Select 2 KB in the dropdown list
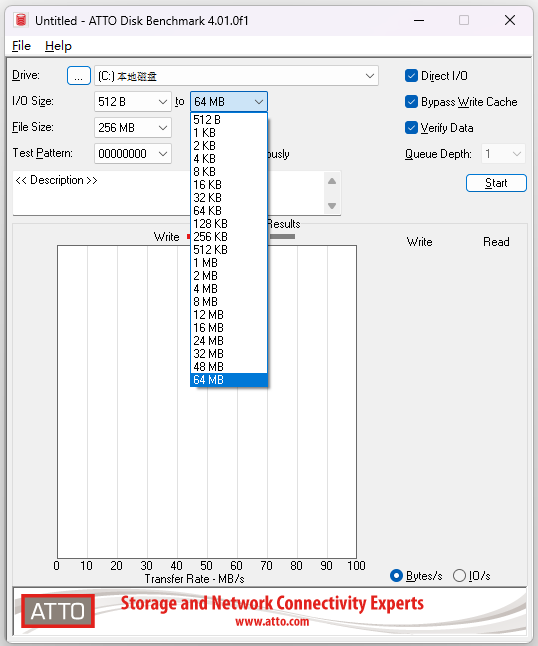 point(229,146)
